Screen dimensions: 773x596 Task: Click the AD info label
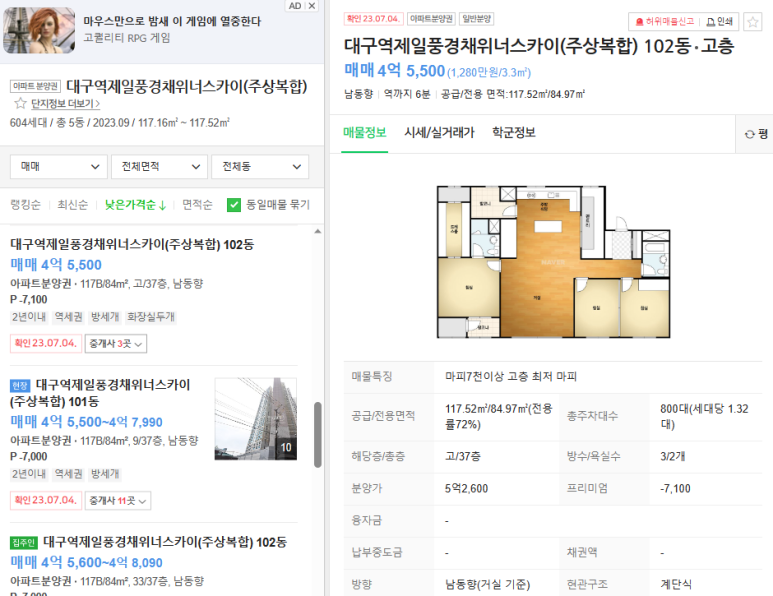coord(295,6)
